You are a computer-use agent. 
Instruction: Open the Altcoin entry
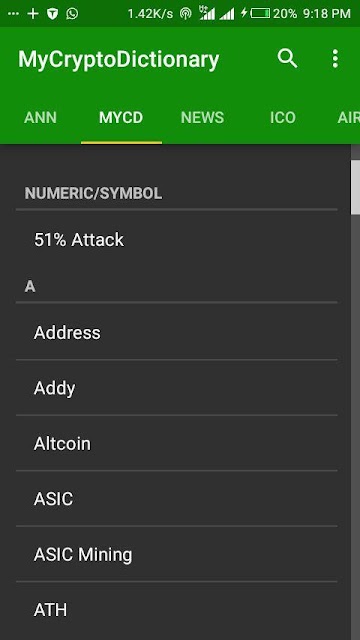point(177,443)
